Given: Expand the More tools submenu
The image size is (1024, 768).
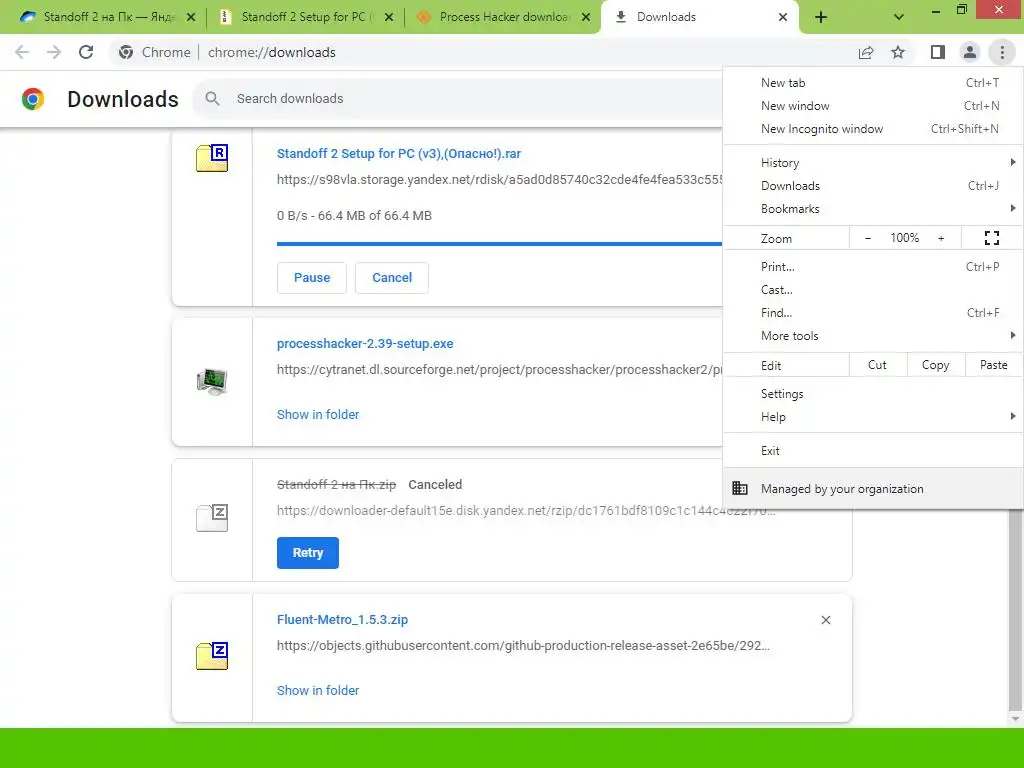Looking at the screenshot, I should pos(873,336).
